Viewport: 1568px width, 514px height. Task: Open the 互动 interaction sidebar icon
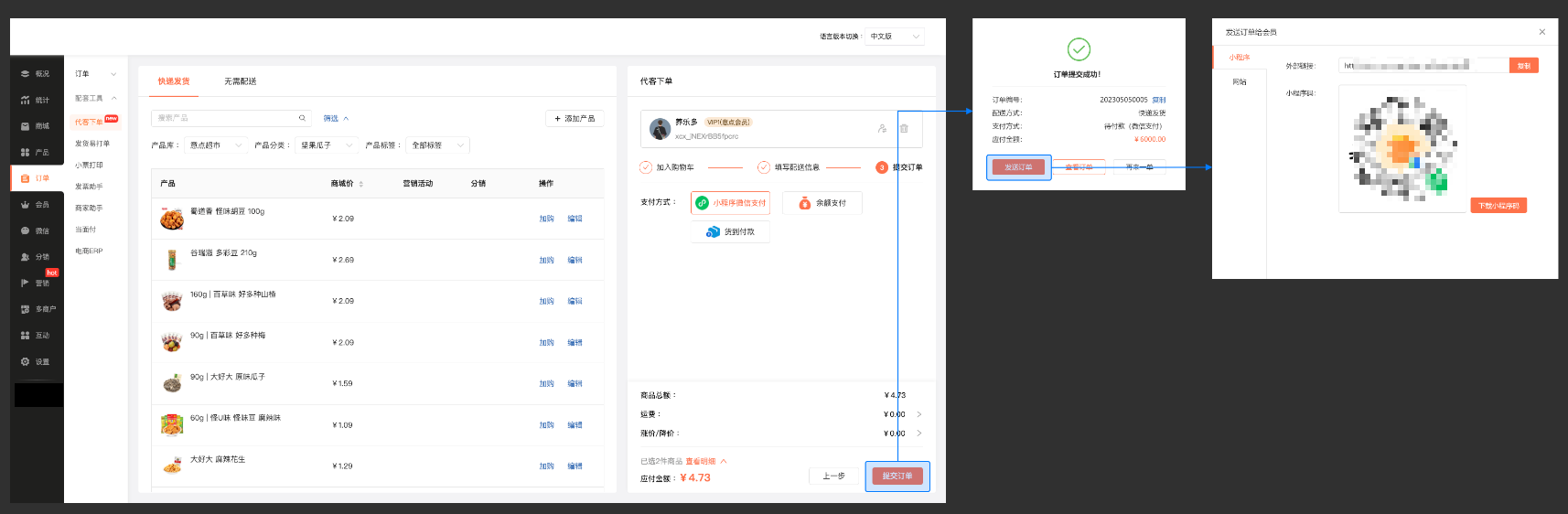tap(26, 336)
